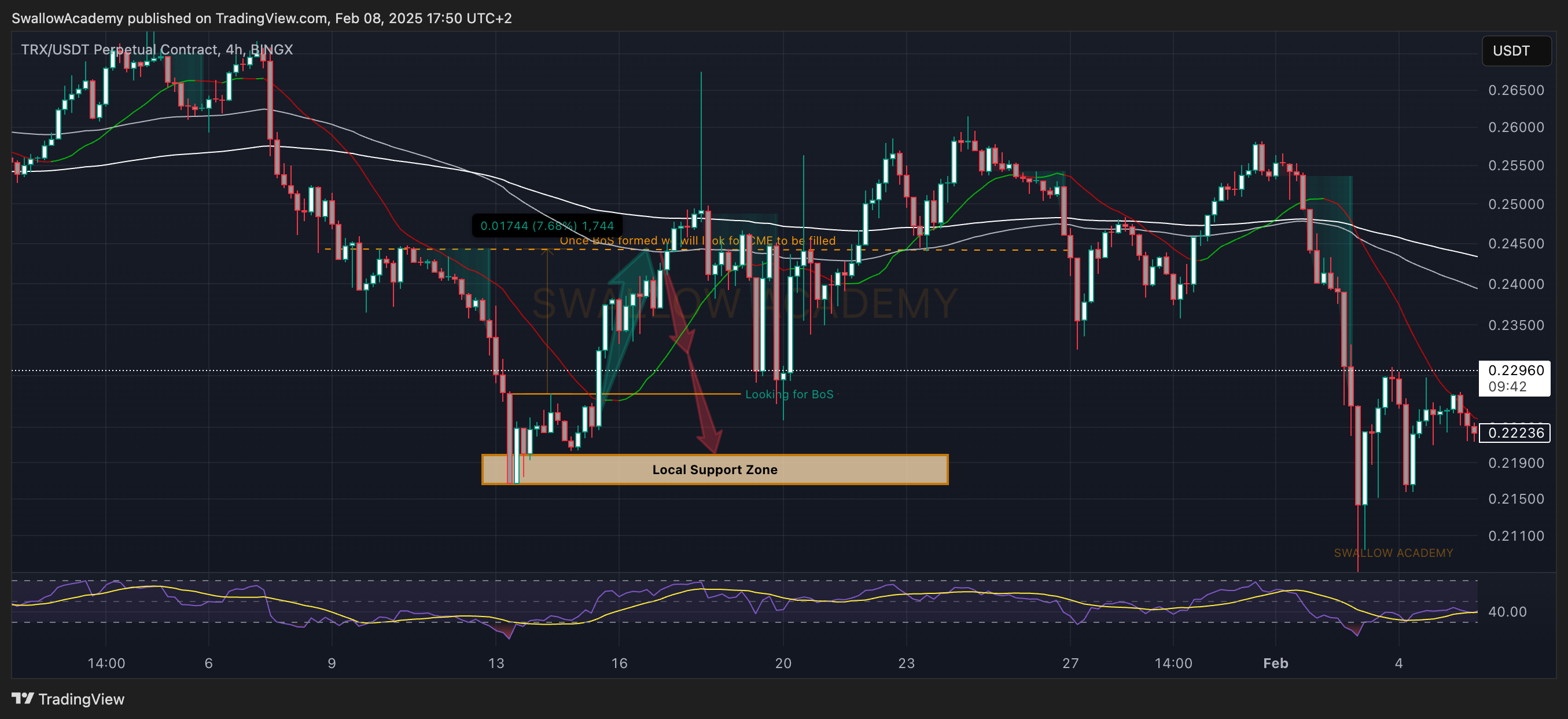The width and height of the screenshot is (1568, 719).
Task: Click the SwallowAcademy publisher header text
Action: point(262,19)
